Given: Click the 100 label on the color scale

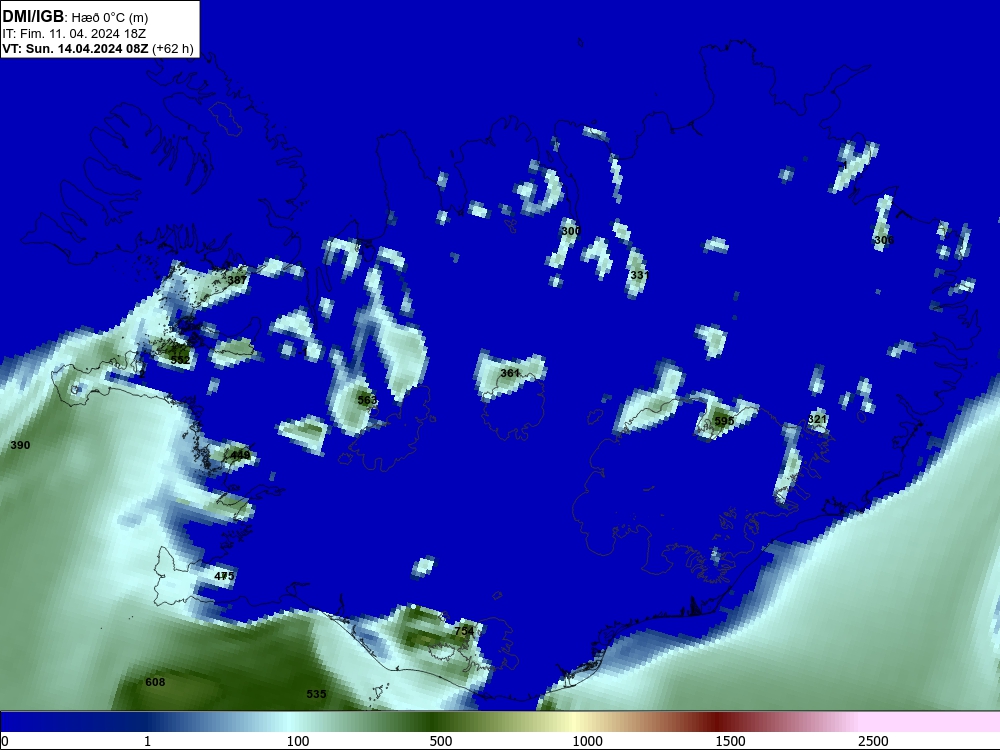Looking at the screenshot, I should click(298, 741).
